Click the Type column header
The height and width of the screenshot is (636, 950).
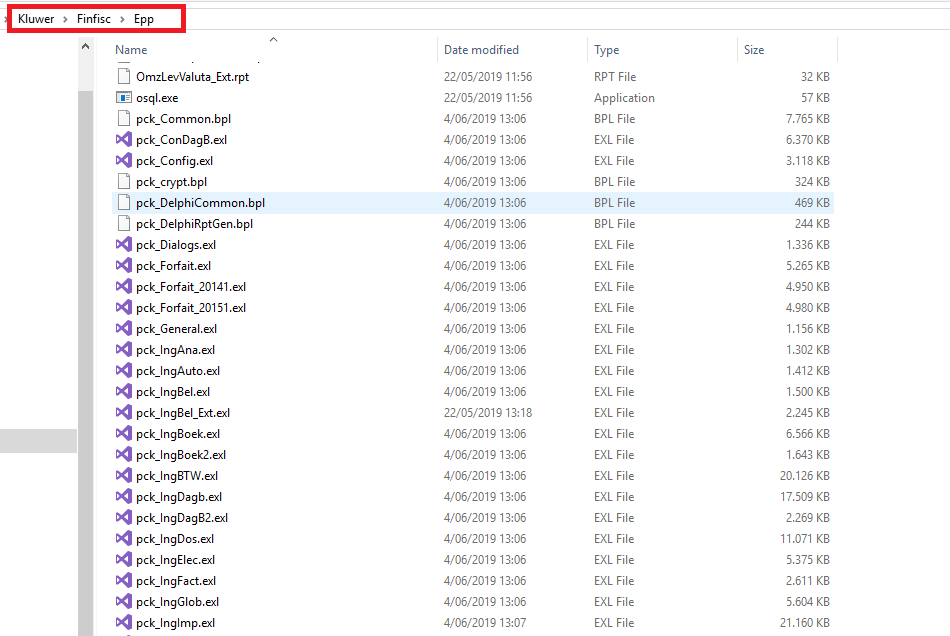point(606,50)
